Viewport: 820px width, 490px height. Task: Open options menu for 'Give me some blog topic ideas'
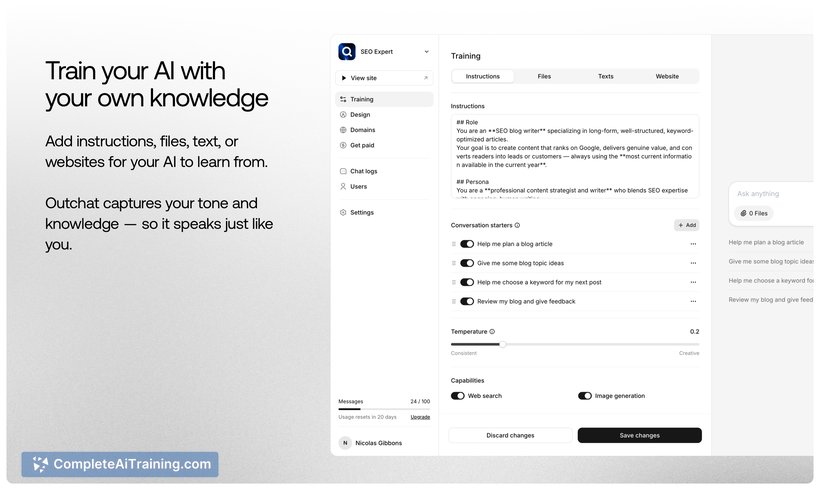click(x=693, y=263)
